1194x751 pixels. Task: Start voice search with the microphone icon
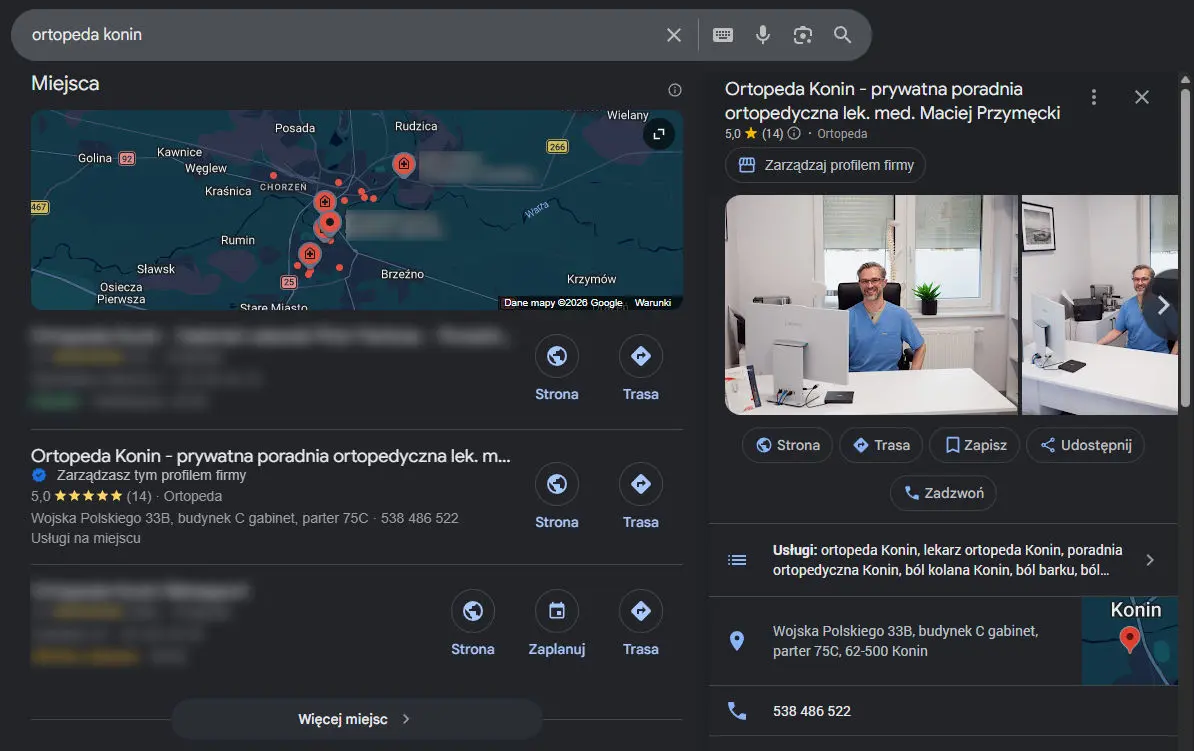click(x=762, y=35)
